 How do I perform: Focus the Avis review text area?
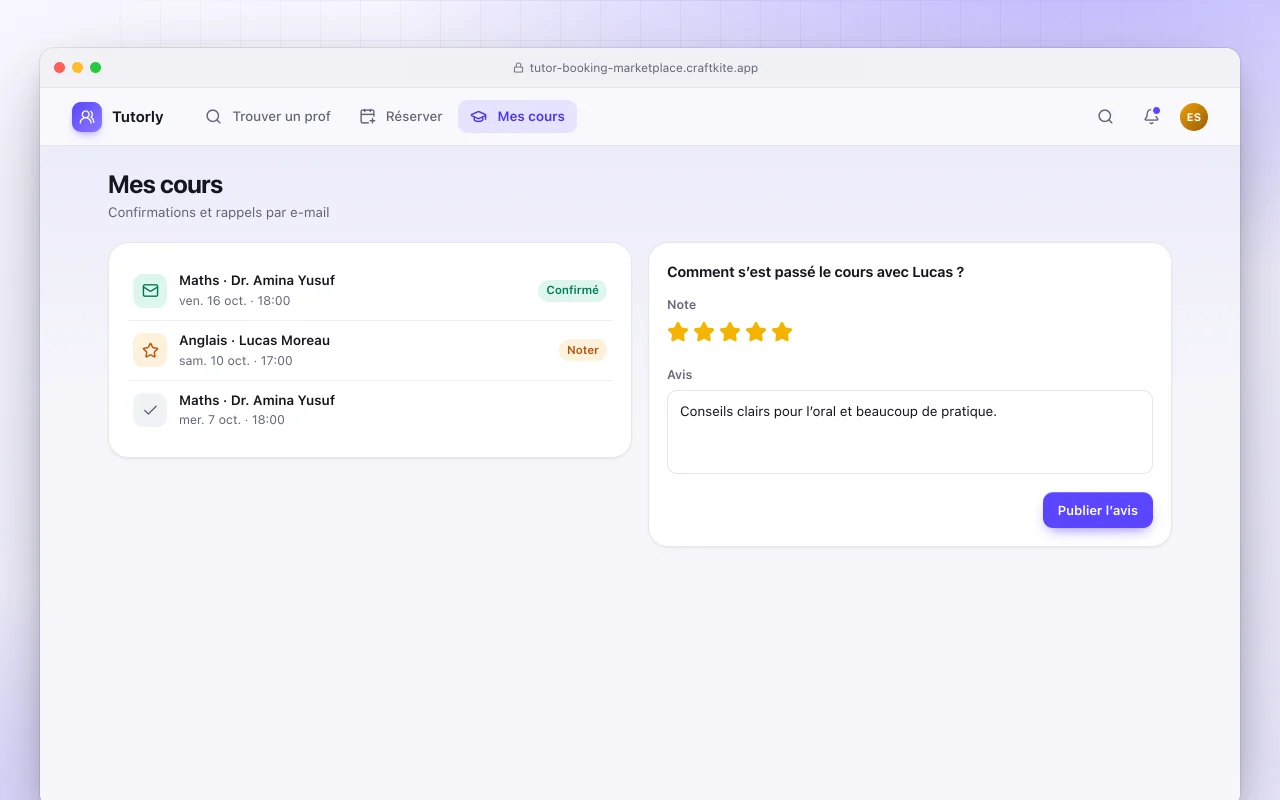click(910, 432)
